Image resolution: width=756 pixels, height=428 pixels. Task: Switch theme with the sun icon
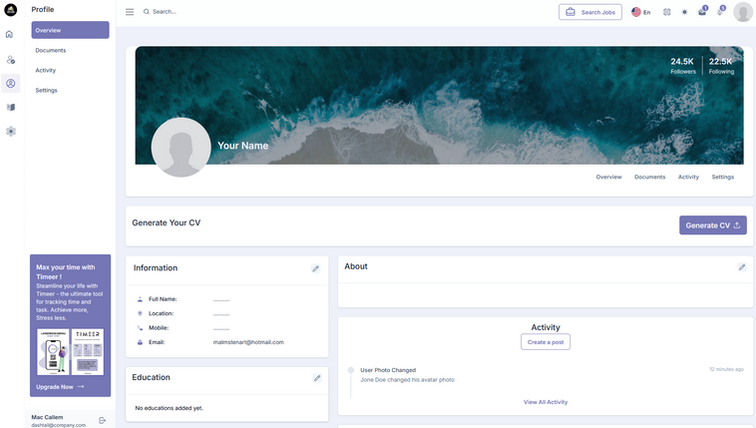coord(684,12)
